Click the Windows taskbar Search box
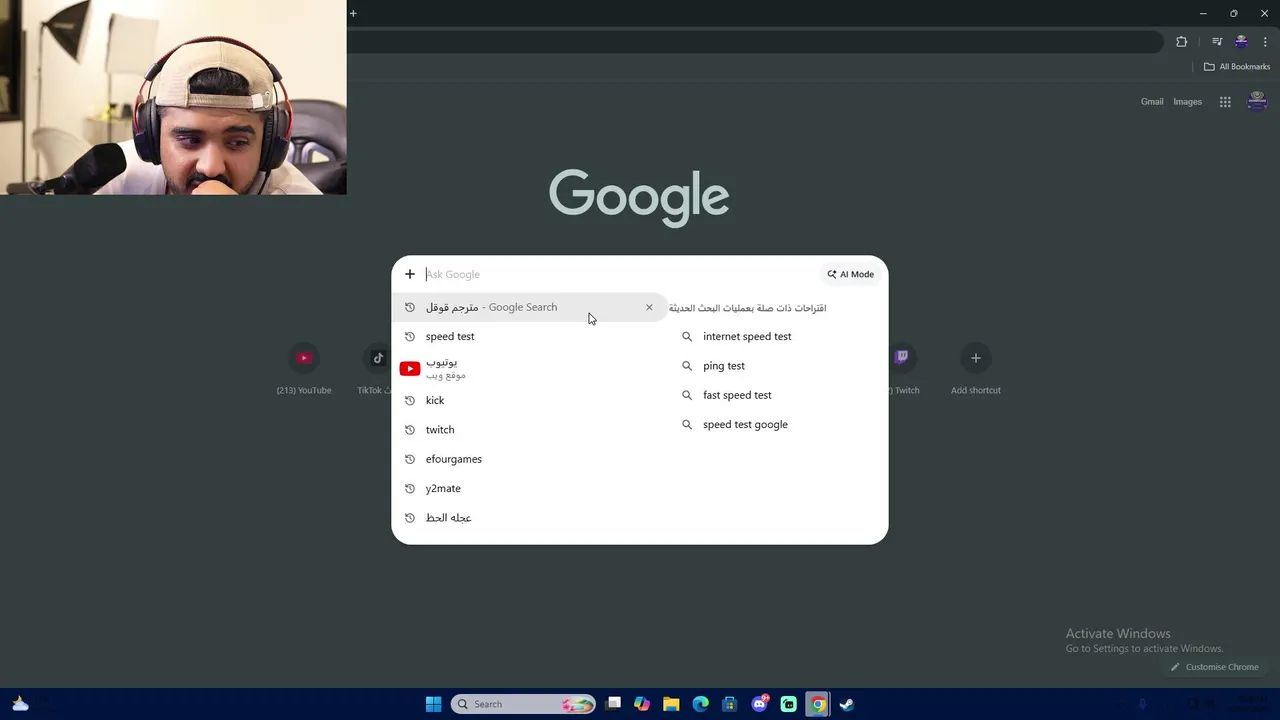 point(523,704)
